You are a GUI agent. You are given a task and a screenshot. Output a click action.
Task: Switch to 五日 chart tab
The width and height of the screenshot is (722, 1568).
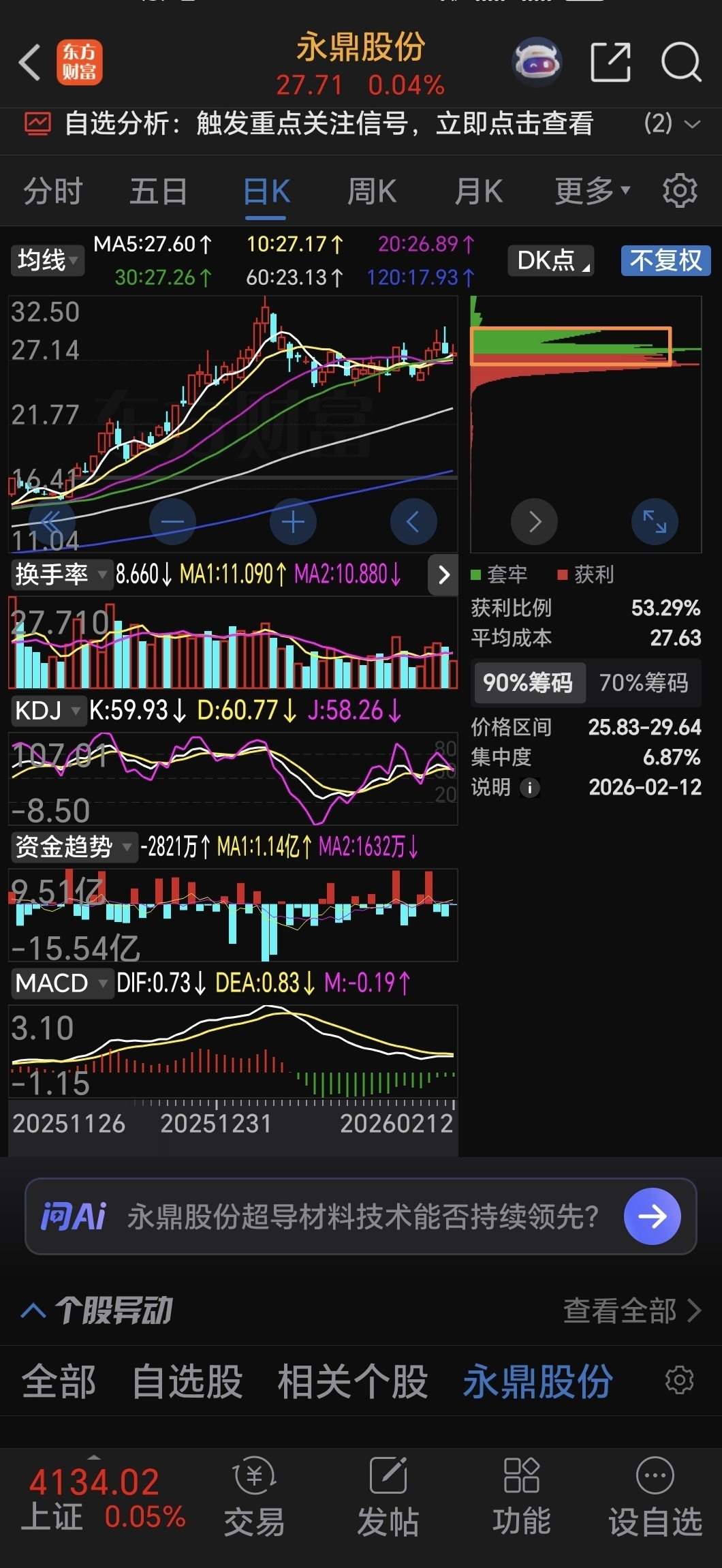159,191
